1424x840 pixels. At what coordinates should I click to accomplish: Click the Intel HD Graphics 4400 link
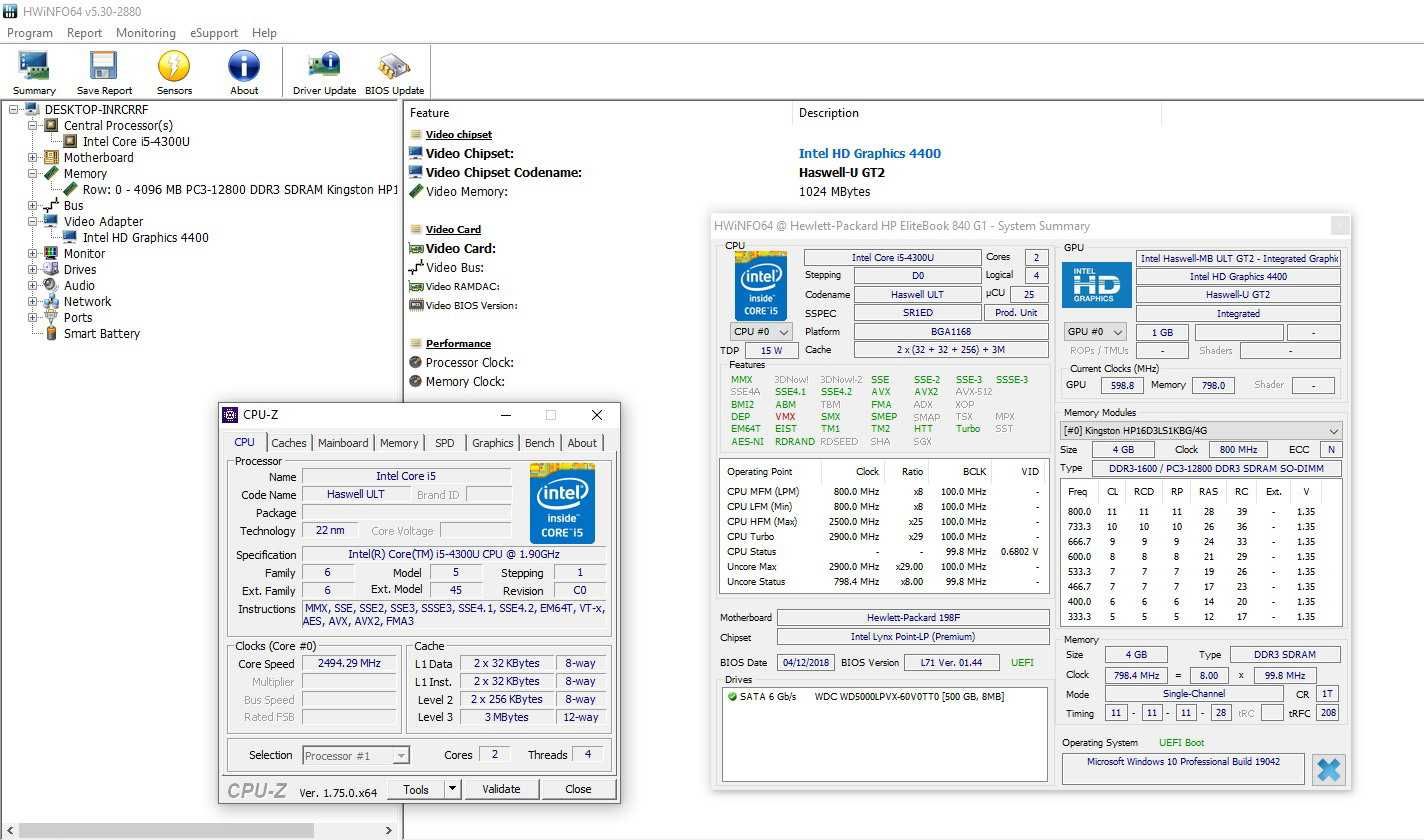pyautogui.click(x=870, y=153)
